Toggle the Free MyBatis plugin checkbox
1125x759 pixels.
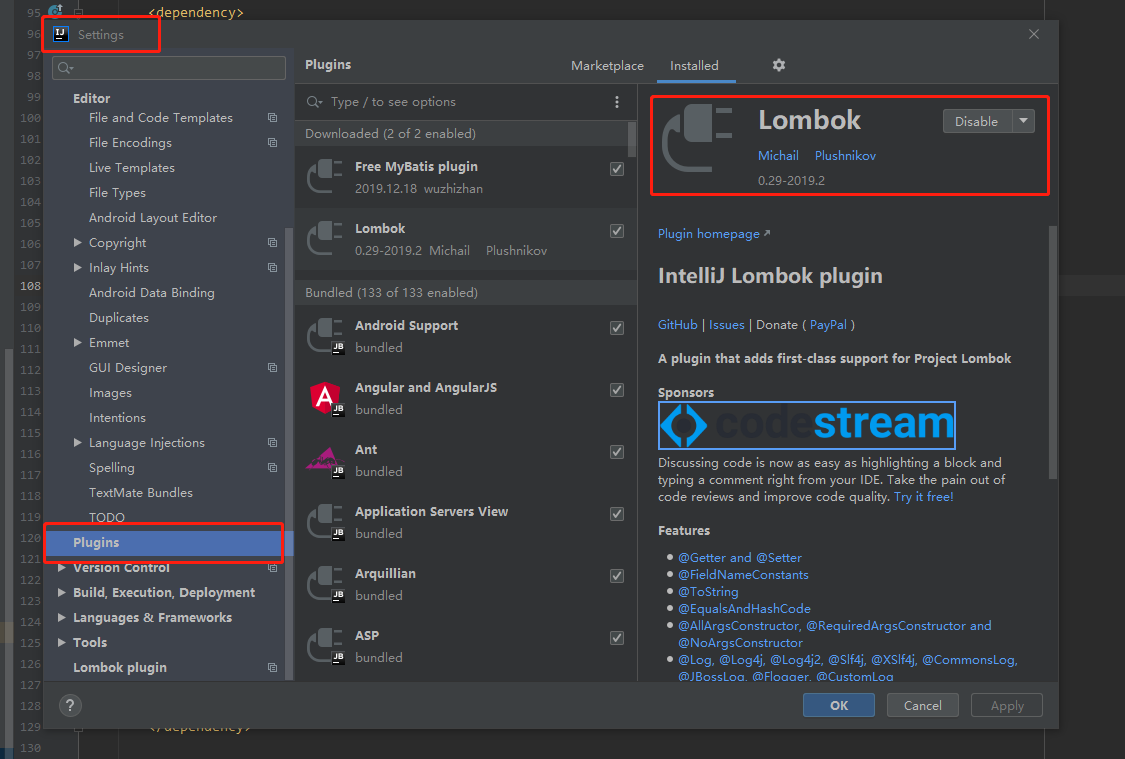tap(617, 169)
